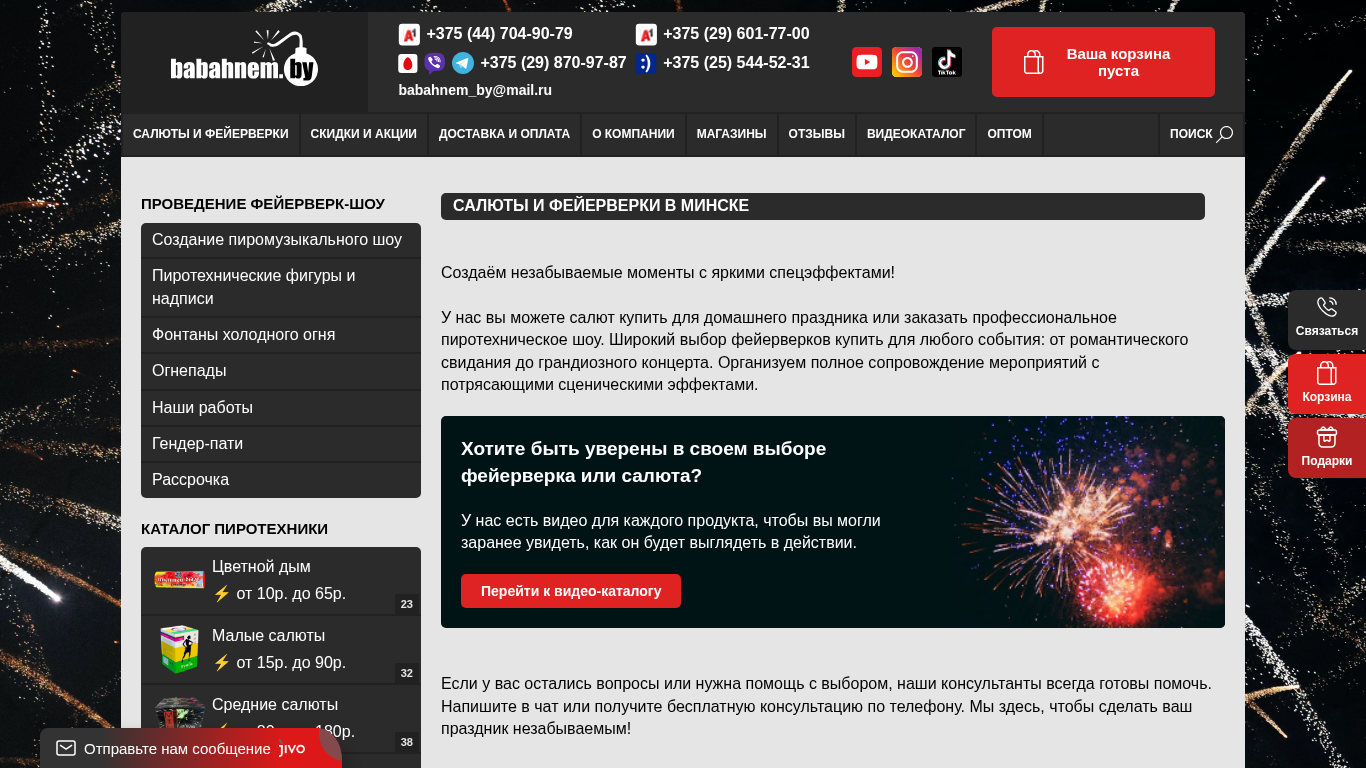This screenshot has height=768, width=1366.
Task: Open Пиротехнические фигуры и надписи
Action: point(281,287)
